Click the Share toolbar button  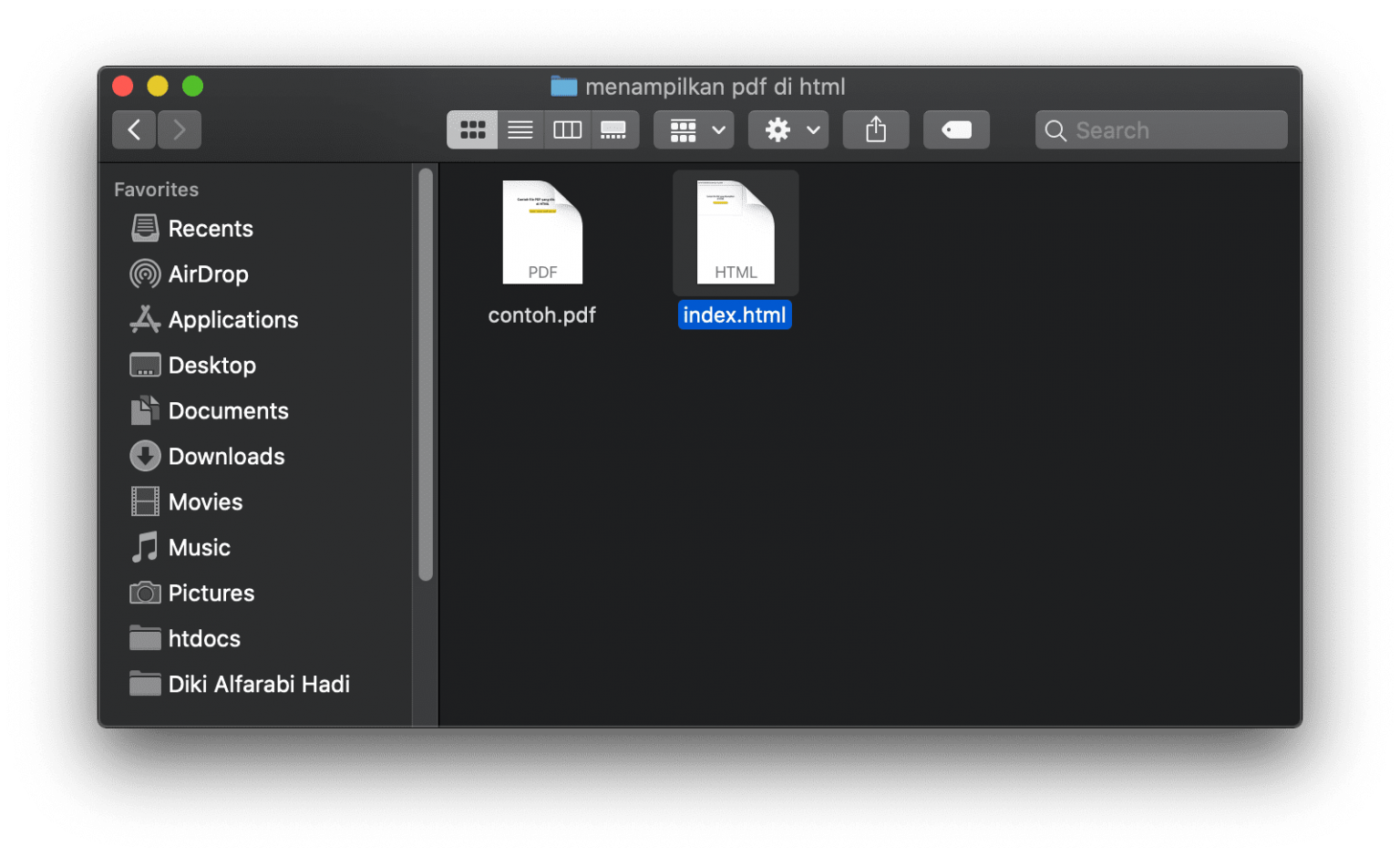tap(876, 129)
